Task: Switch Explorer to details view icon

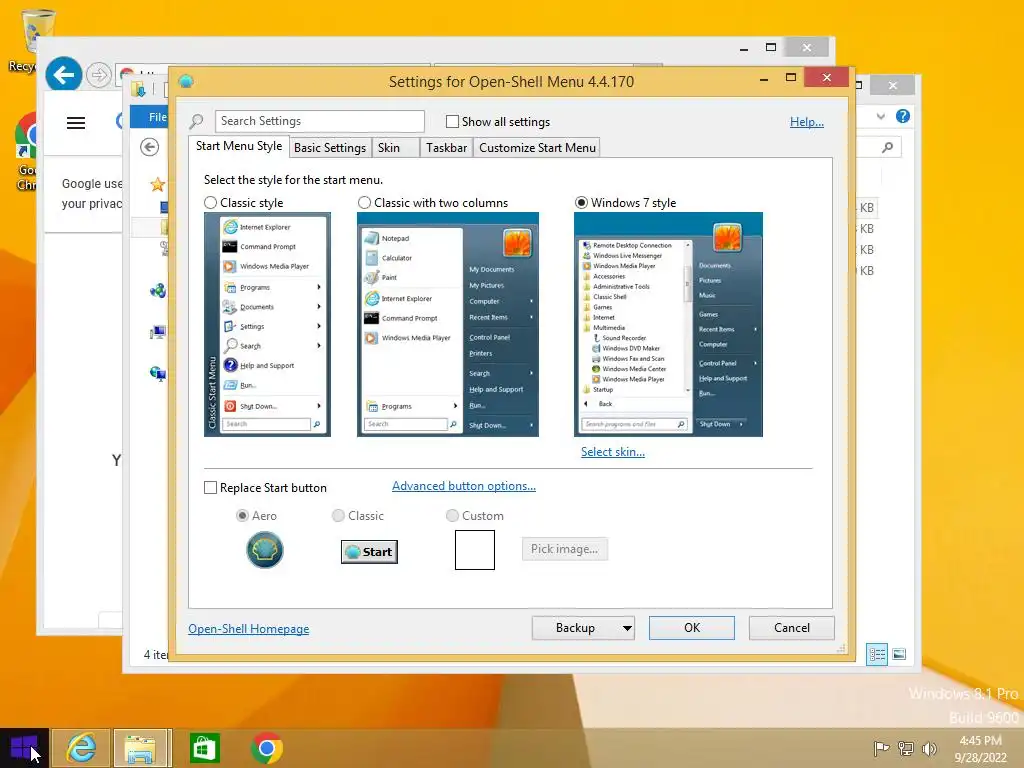Action: tap(876, 654)
